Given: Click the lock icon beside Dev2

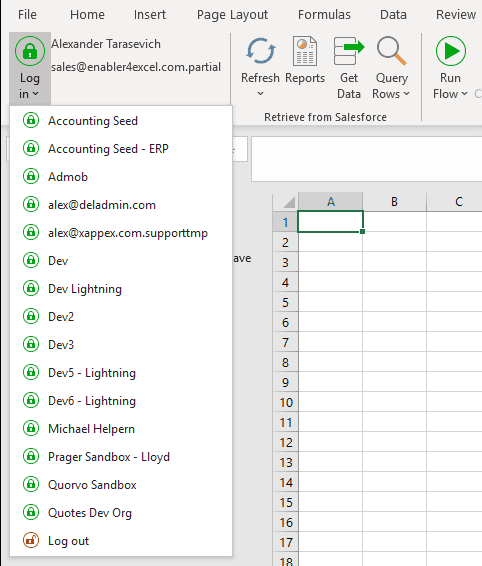Looking at the screenshot, I should [31, 316].
